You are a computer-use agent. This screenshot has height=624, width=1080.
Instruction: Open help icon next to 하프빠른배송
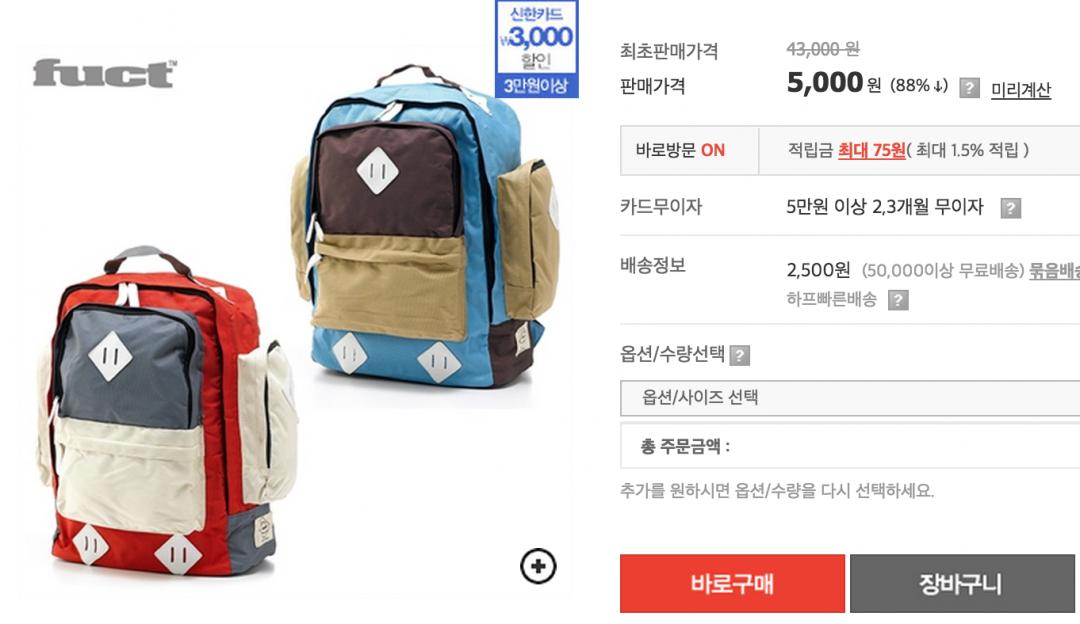(897, 300)
